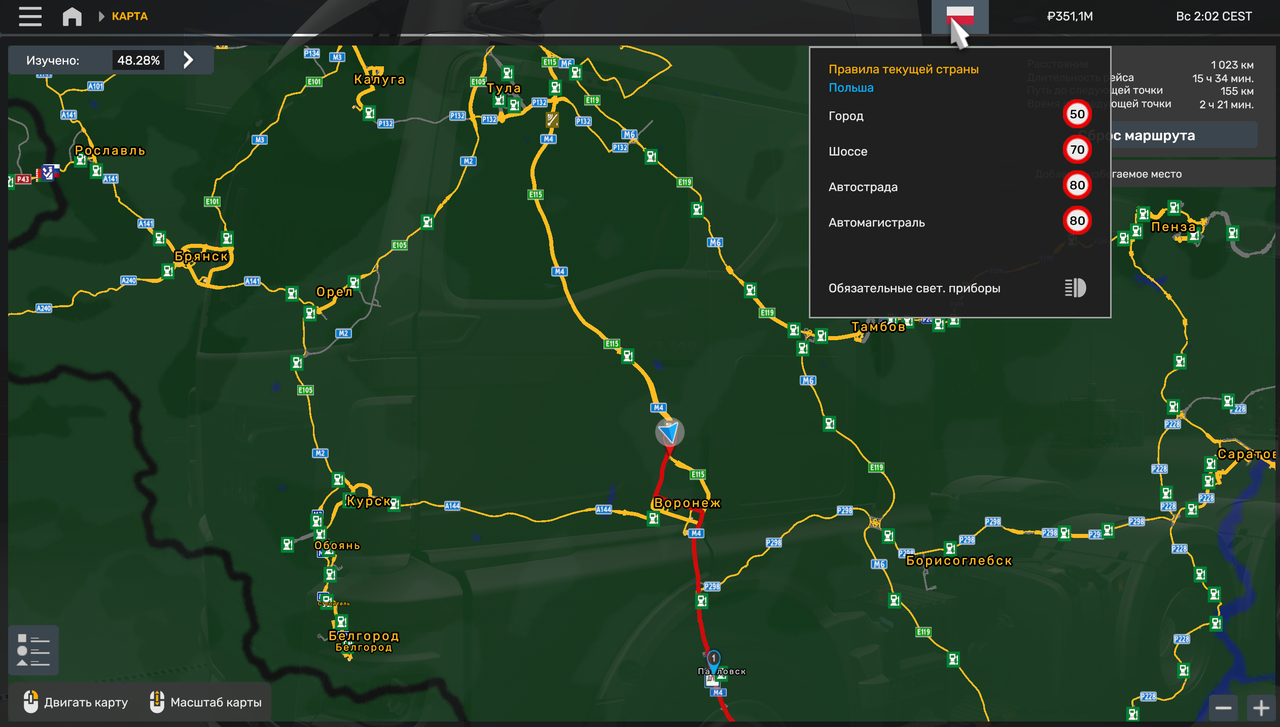
Task: Click the clock Вс 2:02 CEST
Action: click(1214, 16)
